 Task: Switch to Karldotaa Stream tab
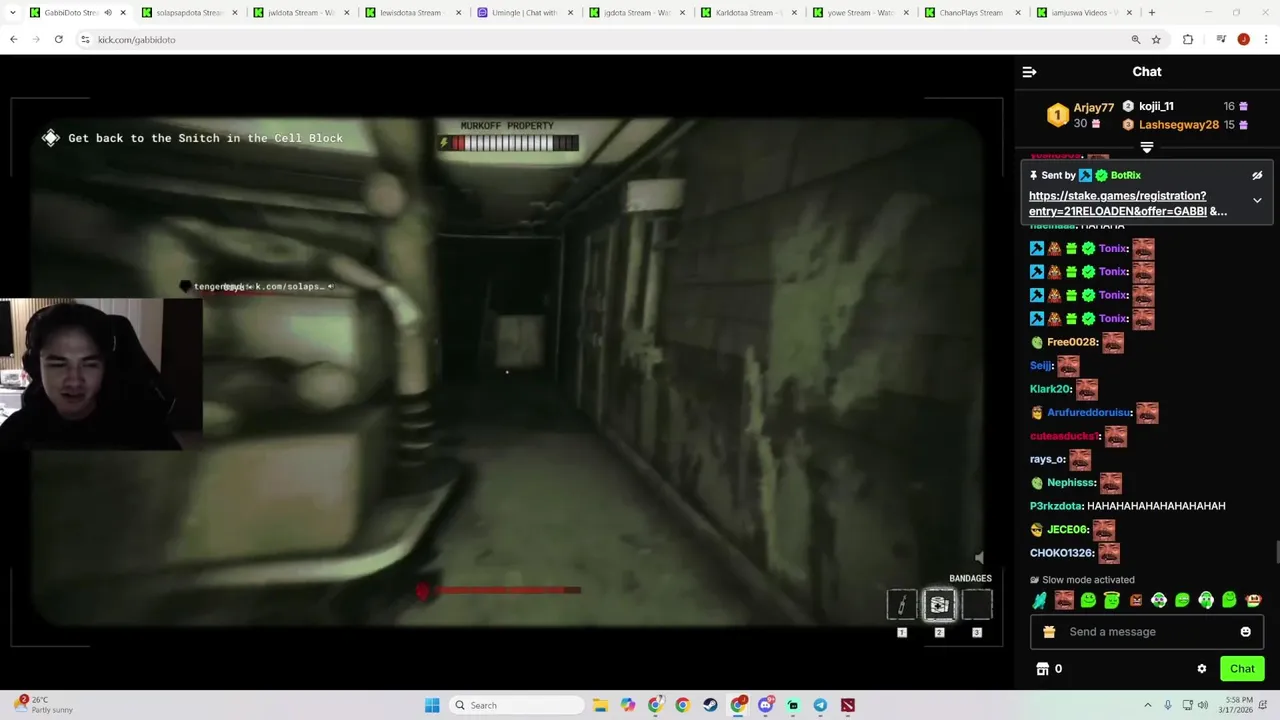(x=748, y=13)
